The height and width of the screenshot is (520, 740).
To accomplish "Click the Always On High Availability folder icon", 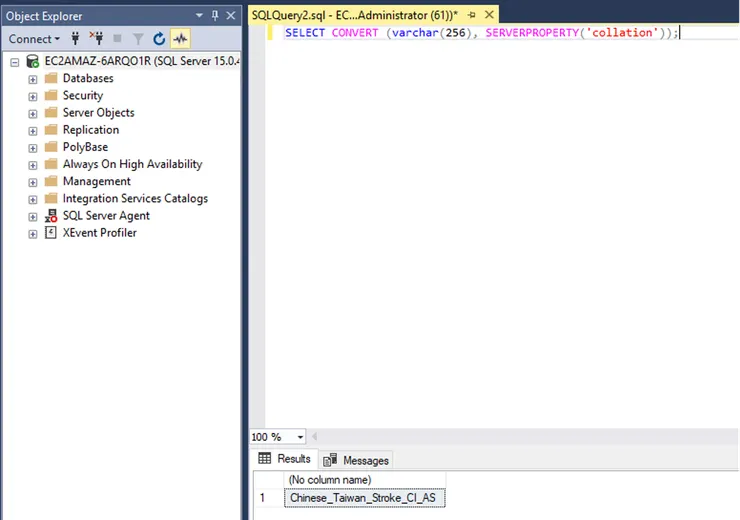I will click(x=51, y=164).
